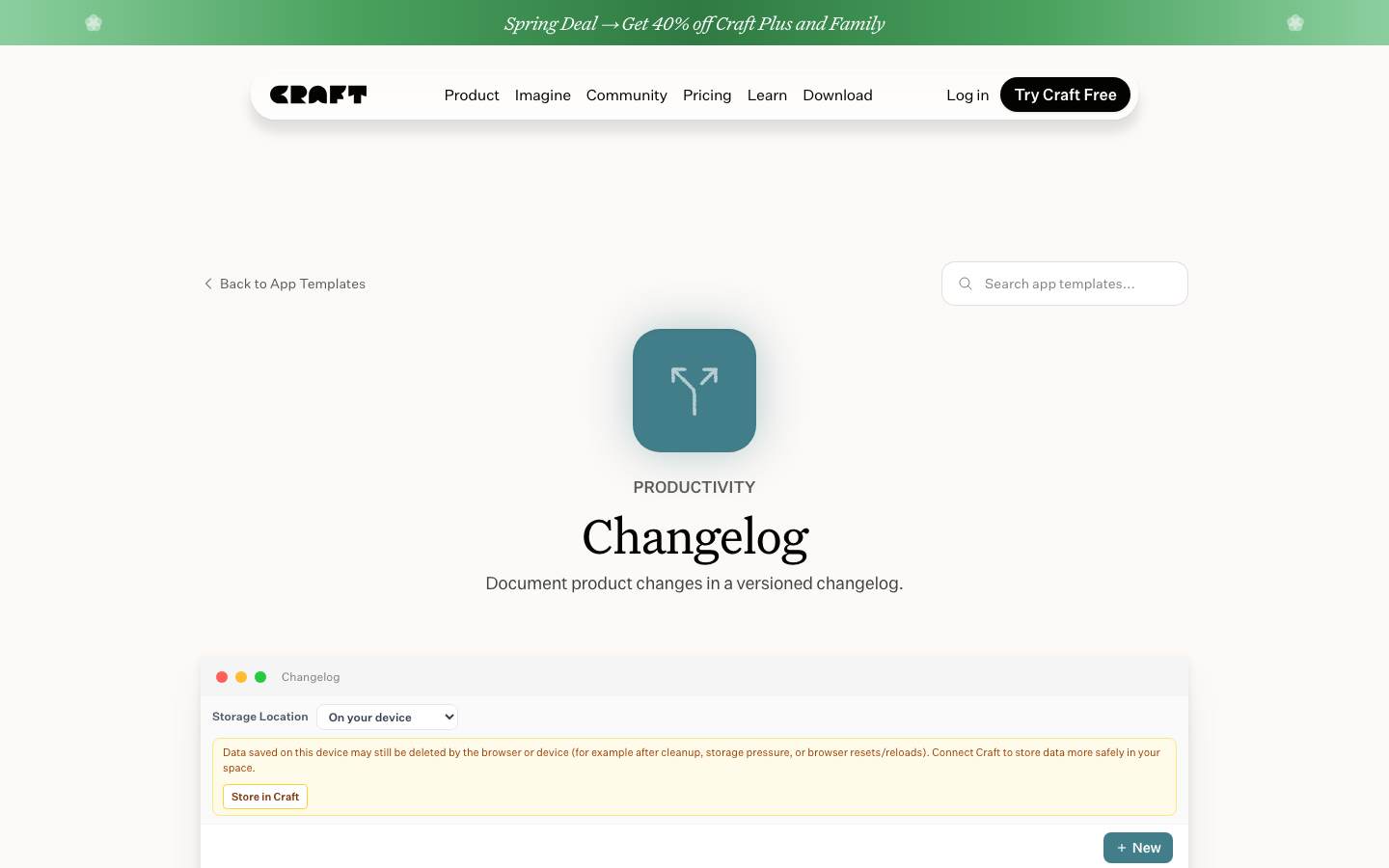1389x868 pixels.
Task: Click the Changelog page heading
Action: (x=694, y=536)
